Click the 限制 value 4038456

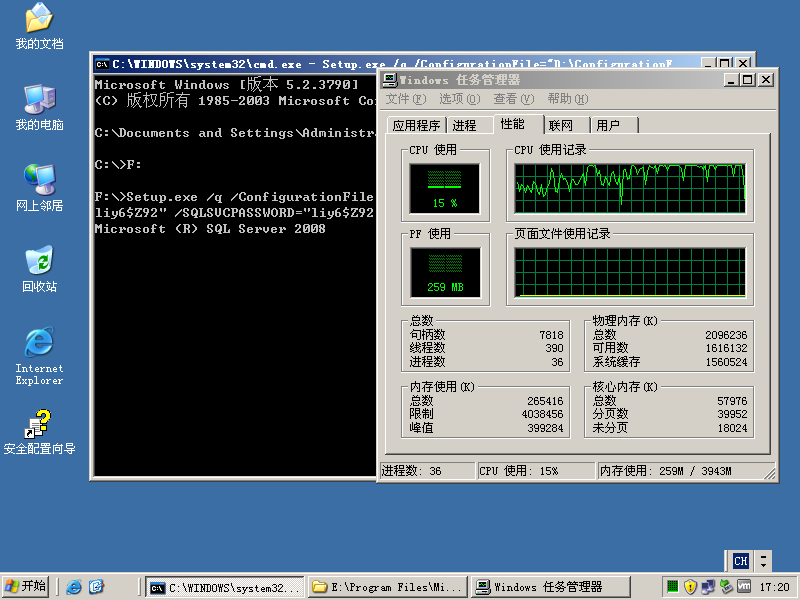[x=542, y=414]
